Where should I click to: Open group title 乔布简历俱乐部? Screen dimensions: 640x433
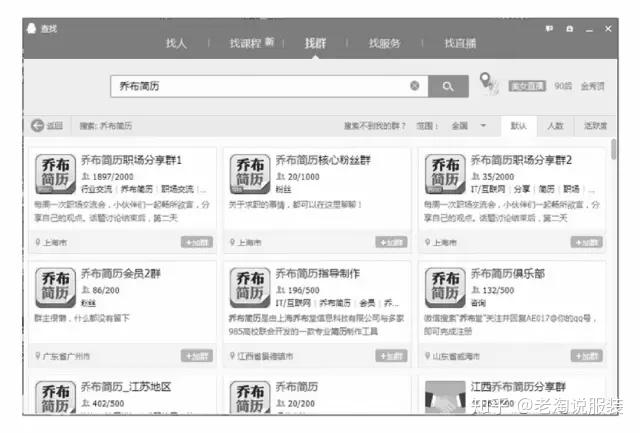coord(508,273)
